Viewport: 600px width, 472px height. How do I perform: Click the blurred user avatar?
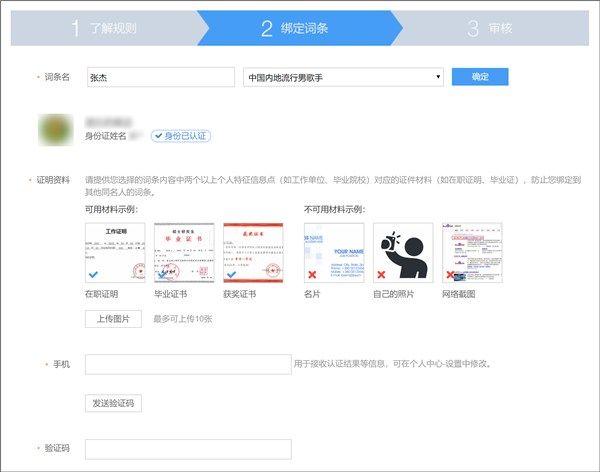point(55,130)
